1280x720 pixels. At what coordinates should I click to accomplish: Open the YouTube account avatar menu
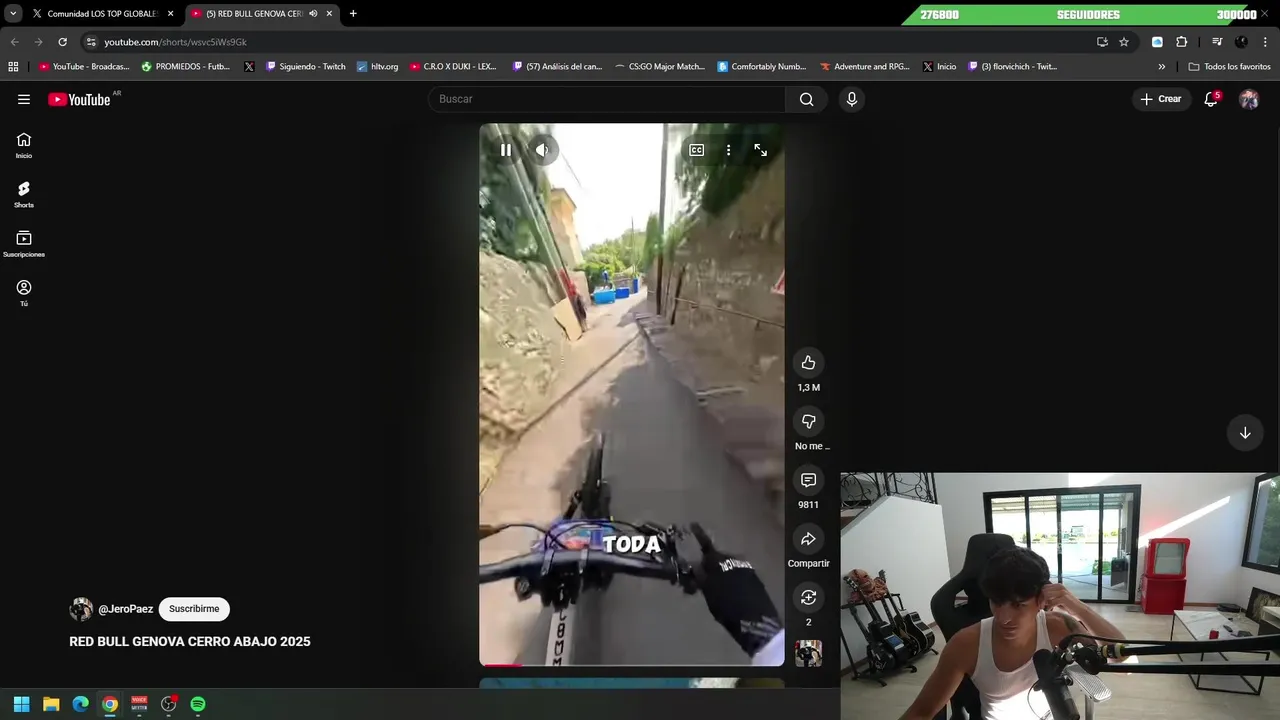[1249, 99]
